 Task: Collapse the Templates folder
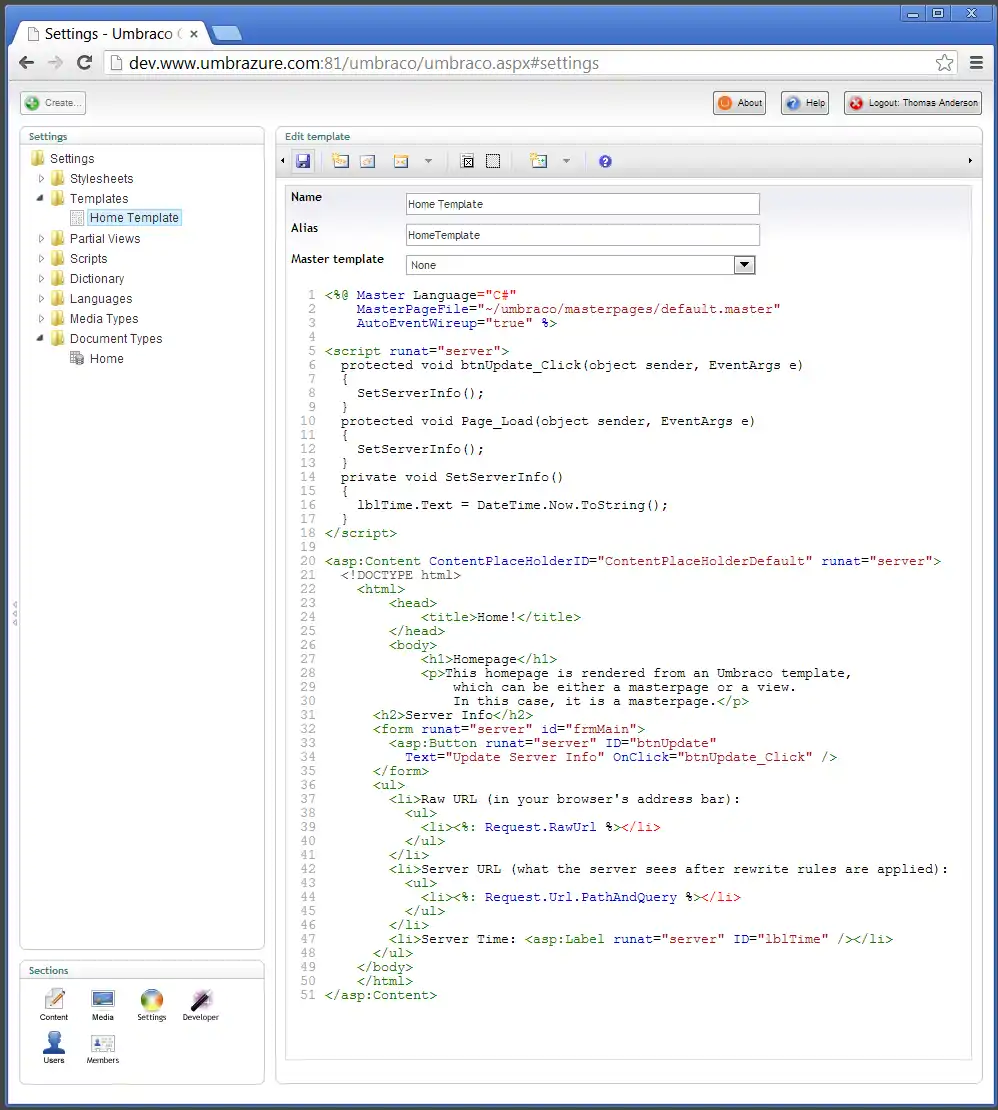click(40, 198)
